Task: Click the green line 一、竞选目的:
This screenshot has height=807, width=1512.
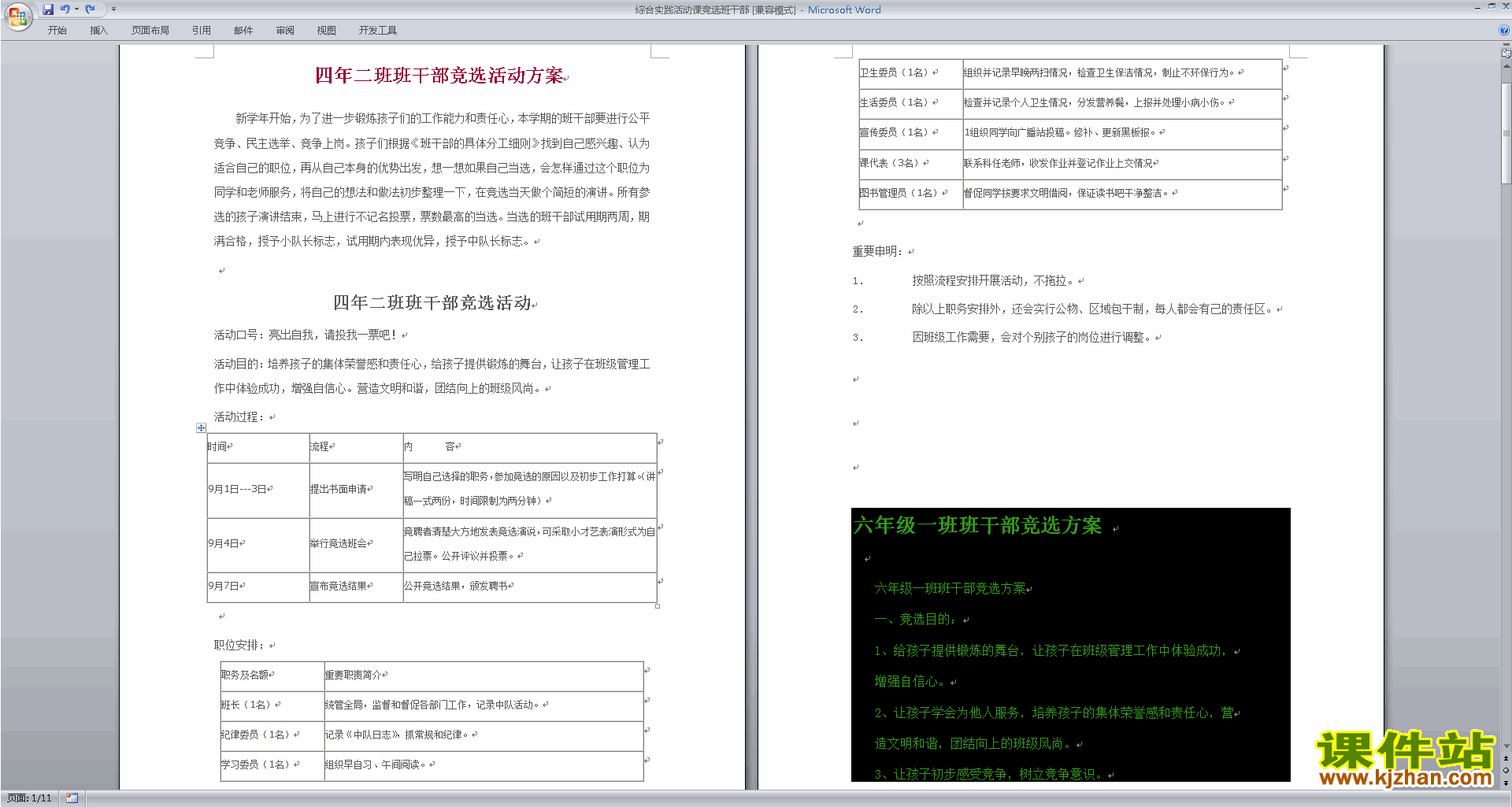Action: [x=917, y=619]
